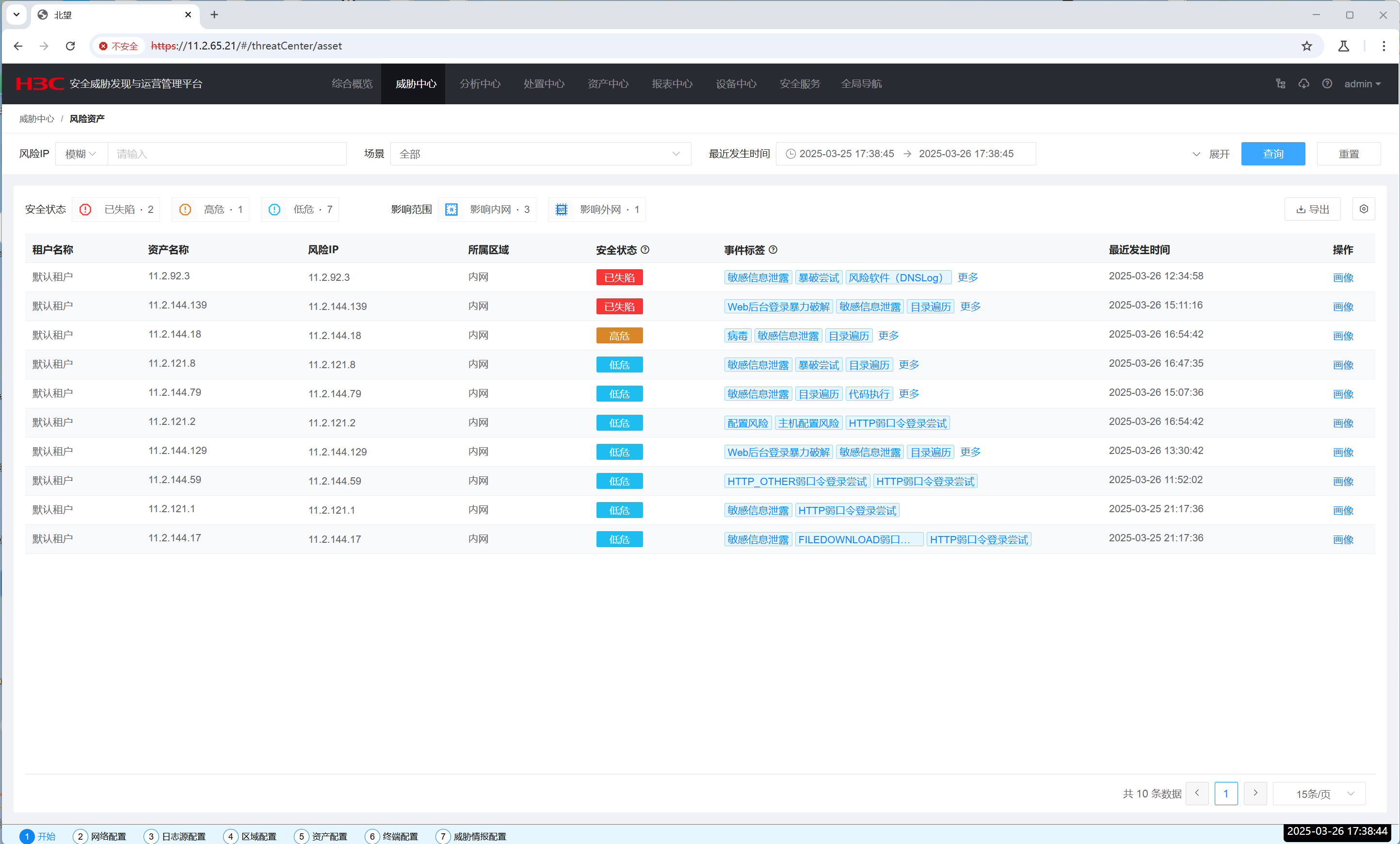Open the 资产中心 menu
This screenshot has width=1400, height=844.
pyautogui.click(x=608, y=83)
